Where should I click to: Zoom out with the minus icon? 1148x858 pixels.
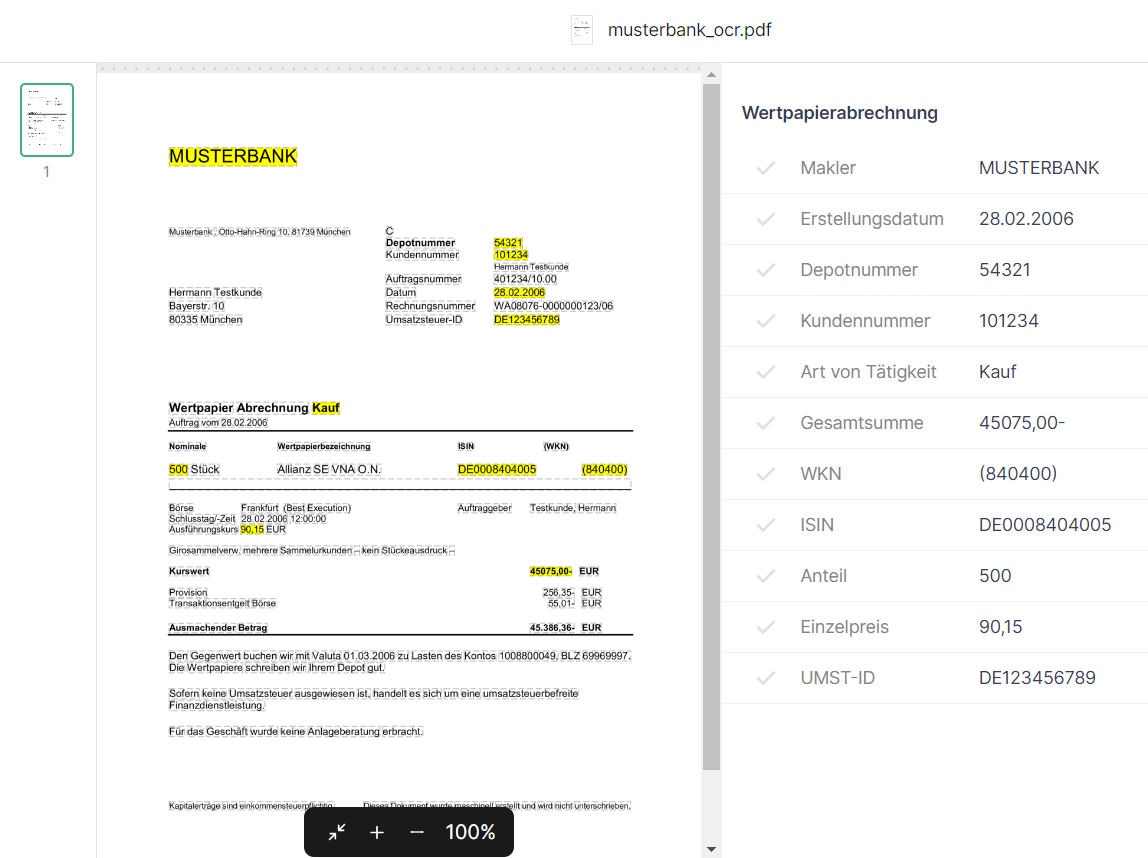pos(417,832)
